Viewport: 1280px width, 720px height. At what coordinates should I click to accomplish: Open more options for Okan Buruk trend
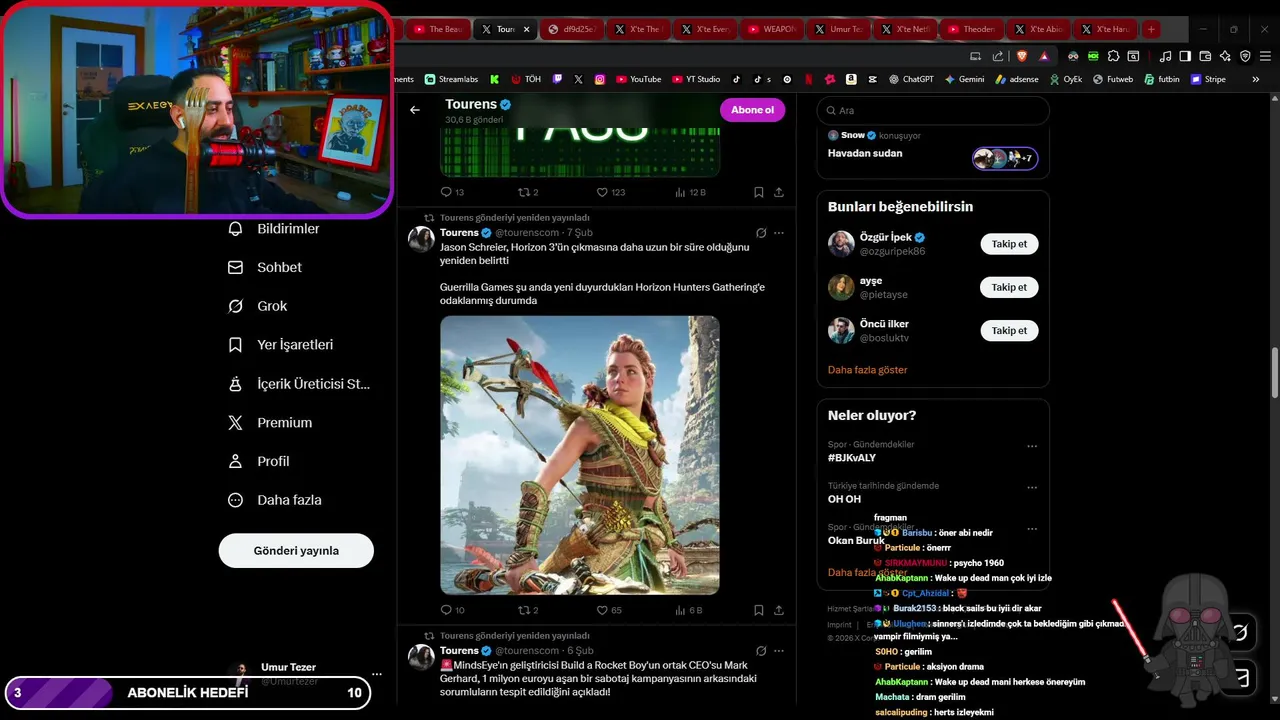(1032, 529)
